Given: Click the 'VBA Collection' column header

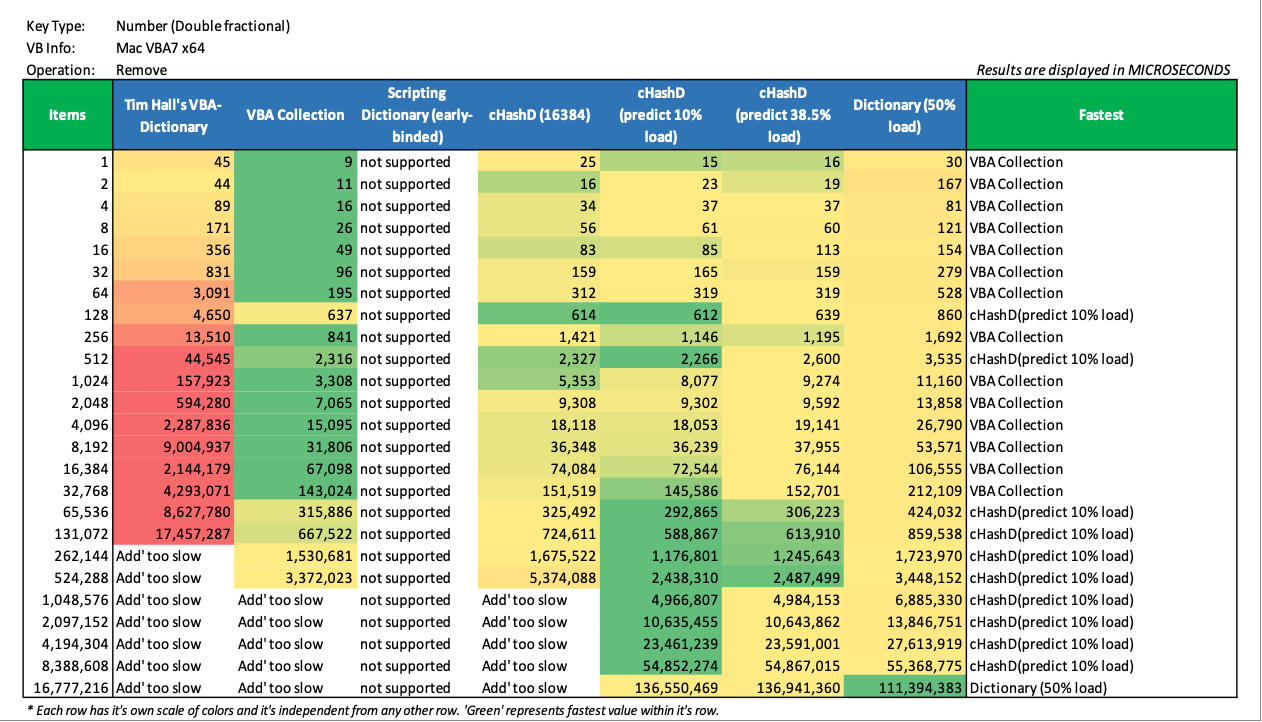Looking at the screenshot, I should (295, 115).
